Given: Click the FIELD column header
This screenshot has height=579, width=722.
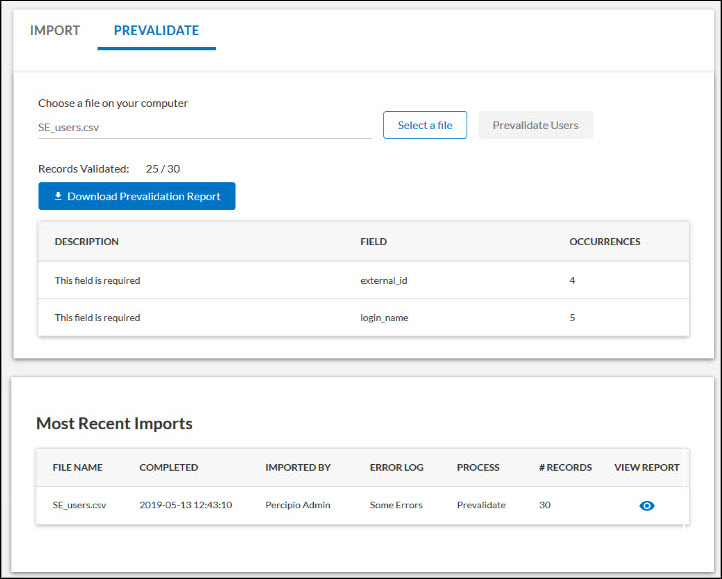Looking at the screenshot, I should tap(373, 242).
